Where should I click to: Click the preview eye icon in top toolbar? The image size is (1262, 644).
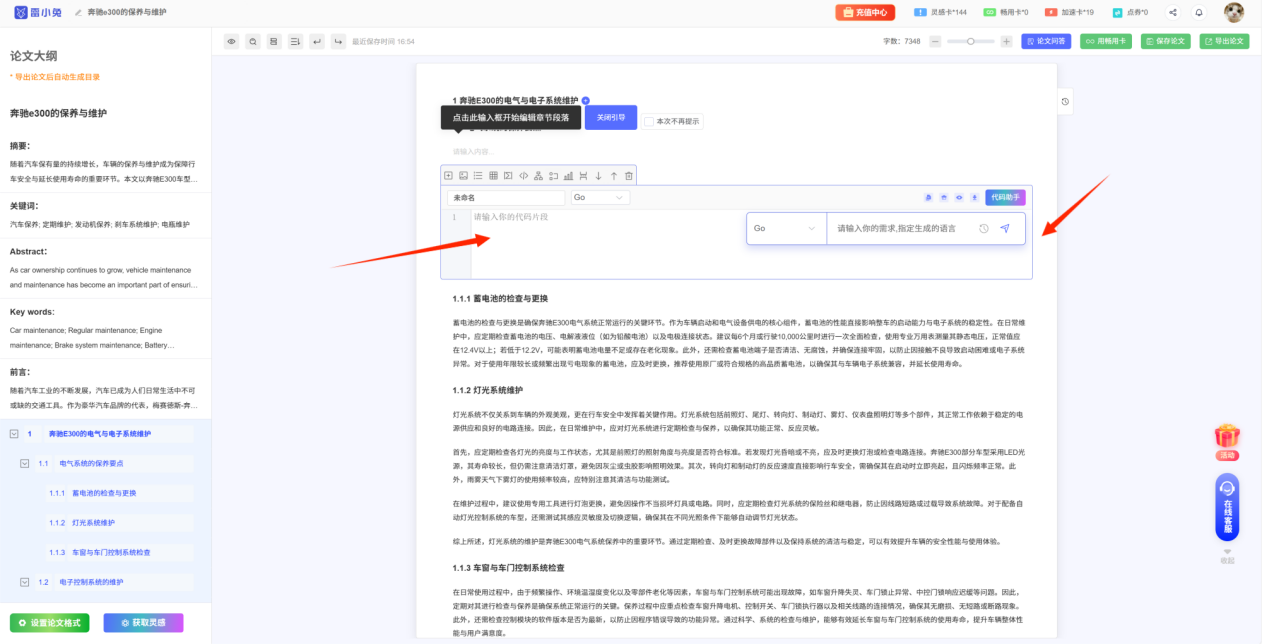[231, 41]
